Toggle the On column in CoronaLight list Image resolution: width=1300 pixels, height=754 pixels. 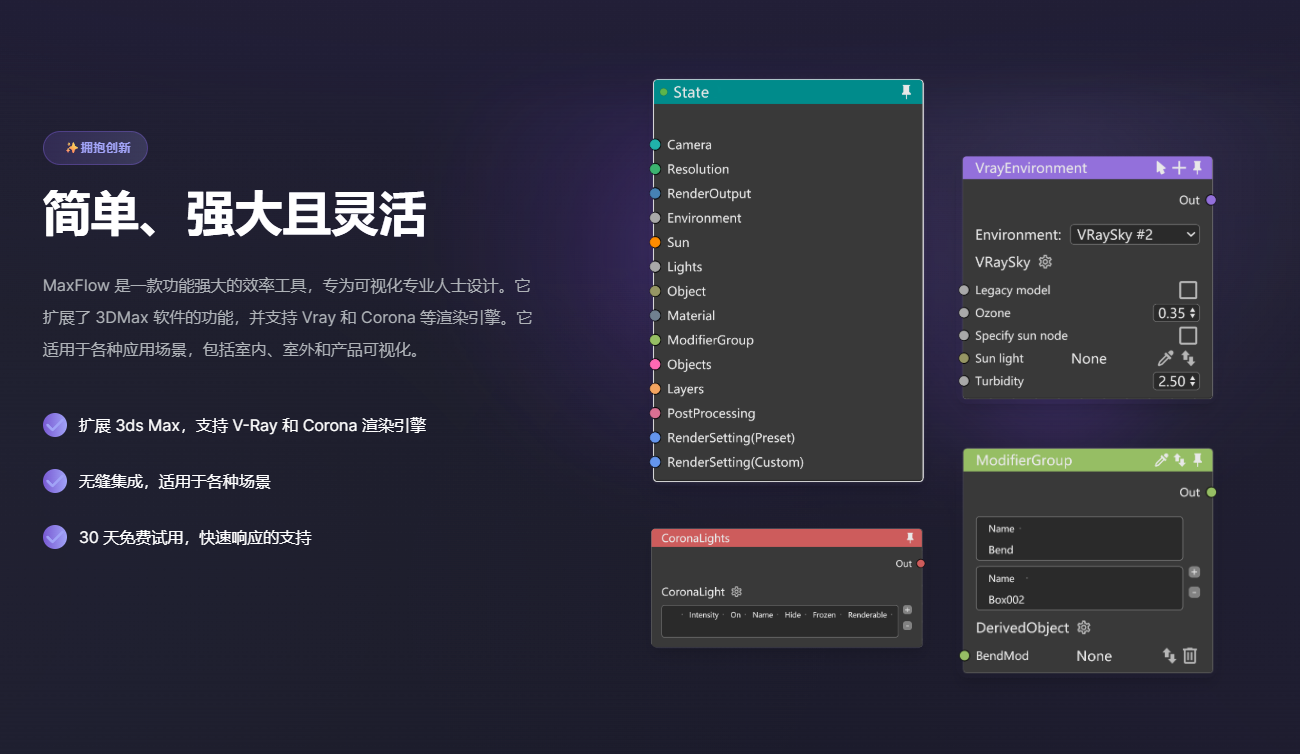pos(735,615)
